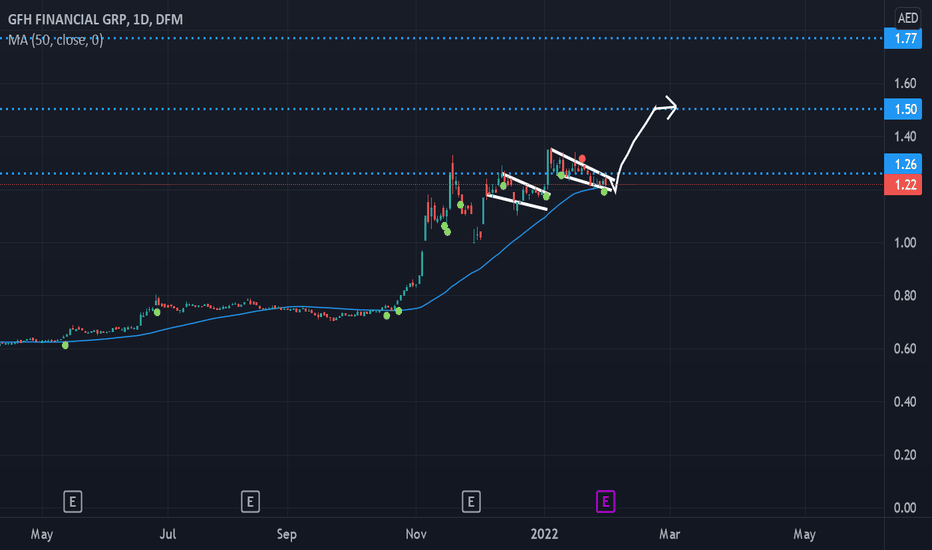Viewport: 932px width, 550px height.
Task: Click the 1.00 price axis value
Action: pos(905,243)
